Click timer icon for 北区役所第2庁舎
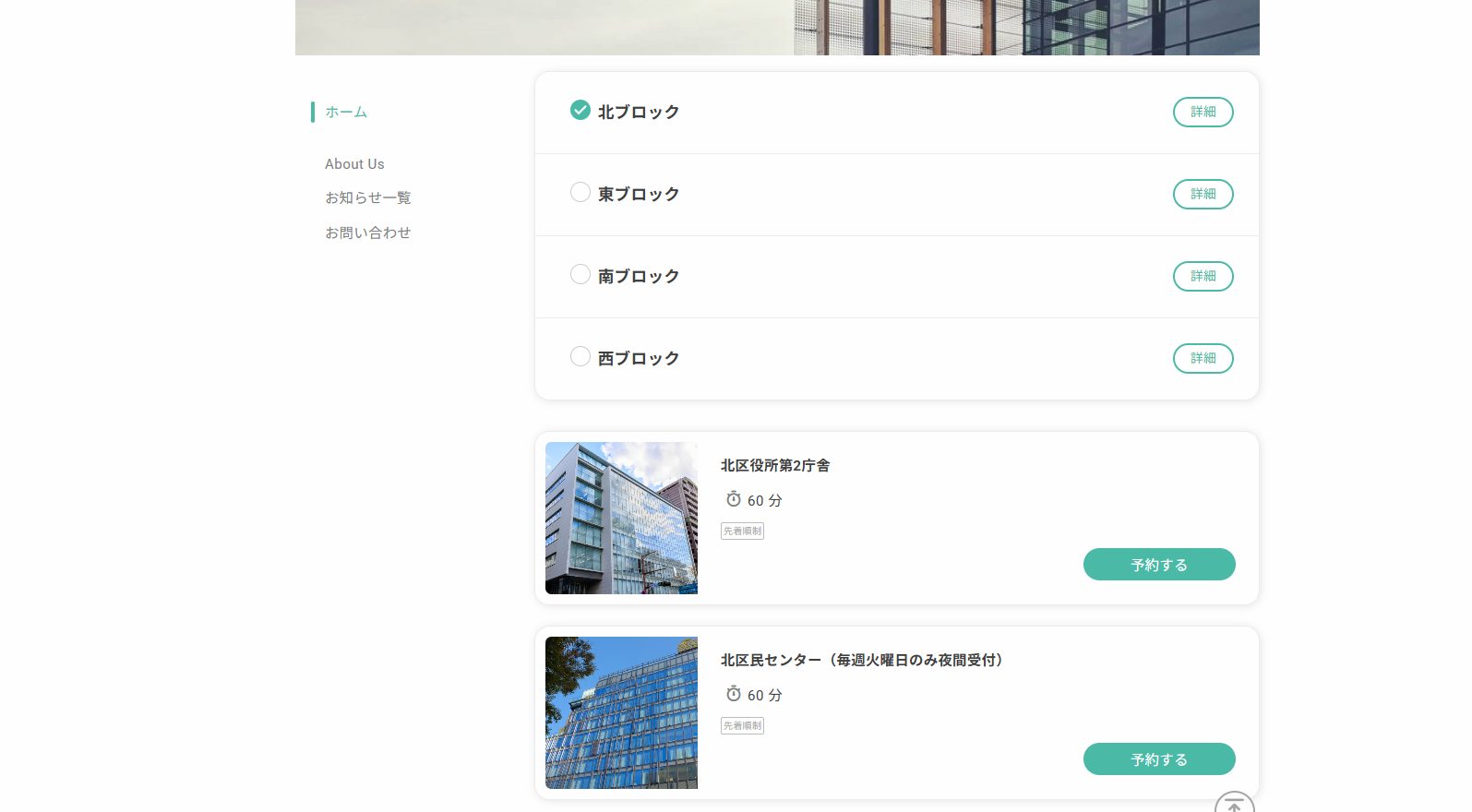1472x812 pixels. [x=734, y=499]
